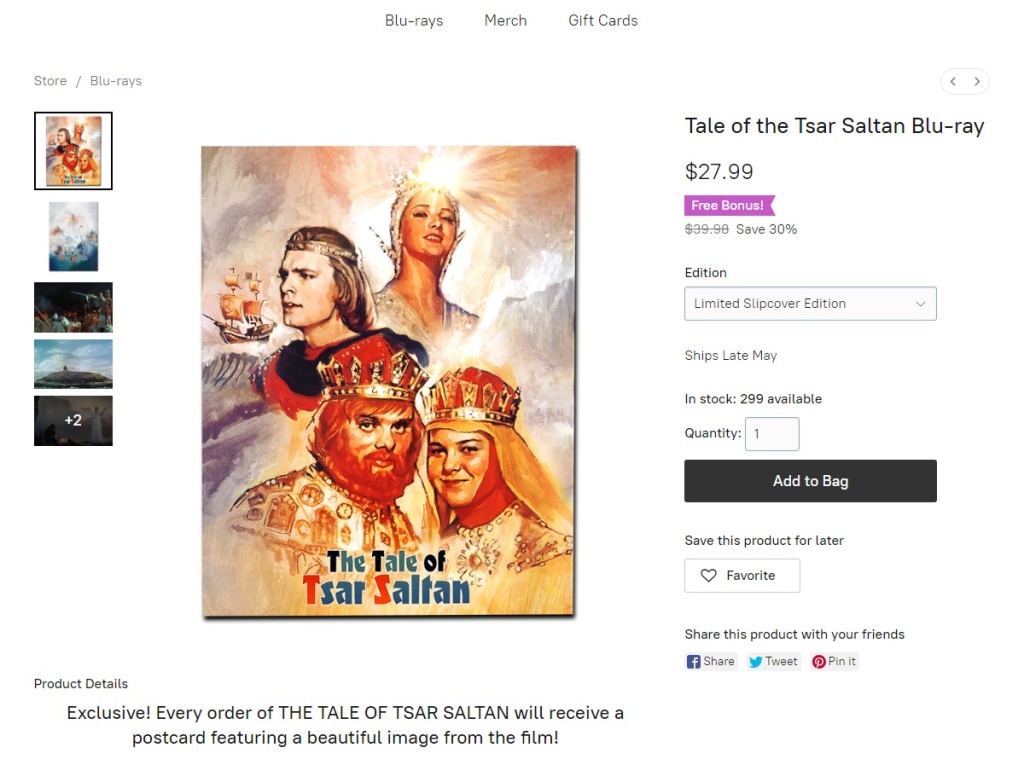
Task: Open the Merch menu
Action: (505, 20)
